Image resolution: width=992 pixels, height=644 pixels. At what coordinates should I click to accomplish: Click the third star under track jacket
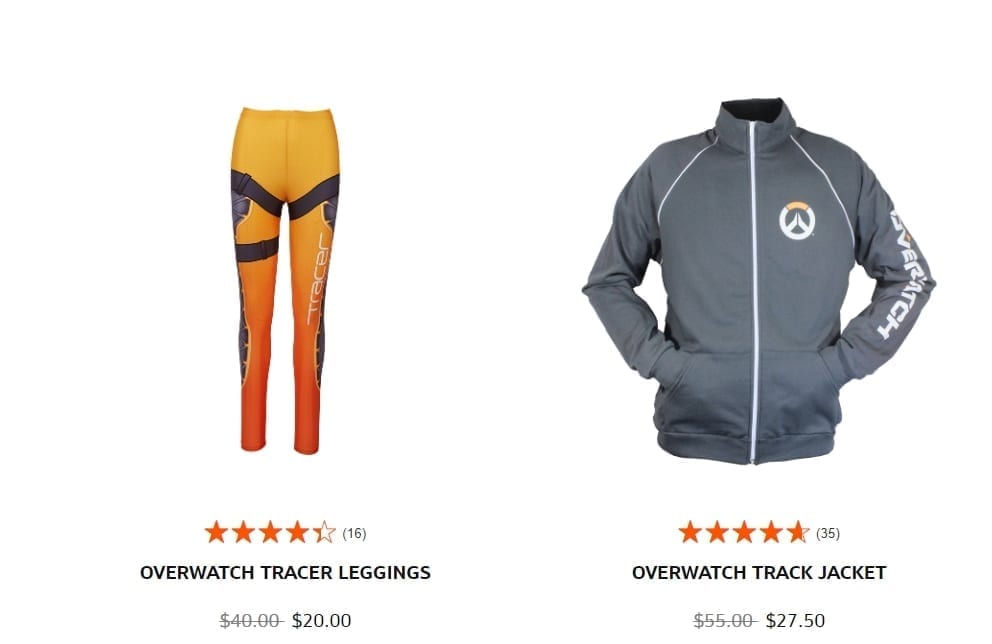click(744, 533)
